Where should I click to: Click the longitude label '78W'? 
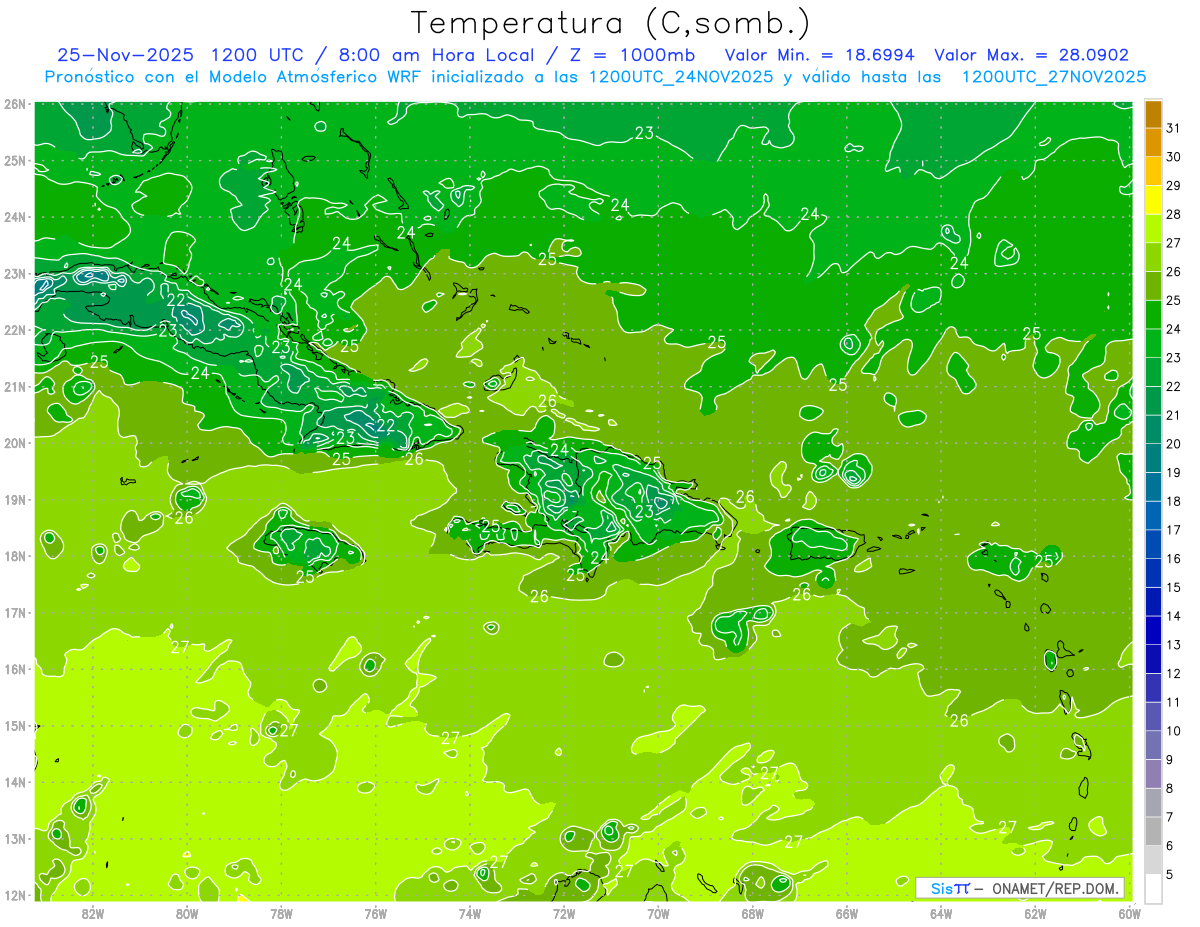(x=281, y=912)
